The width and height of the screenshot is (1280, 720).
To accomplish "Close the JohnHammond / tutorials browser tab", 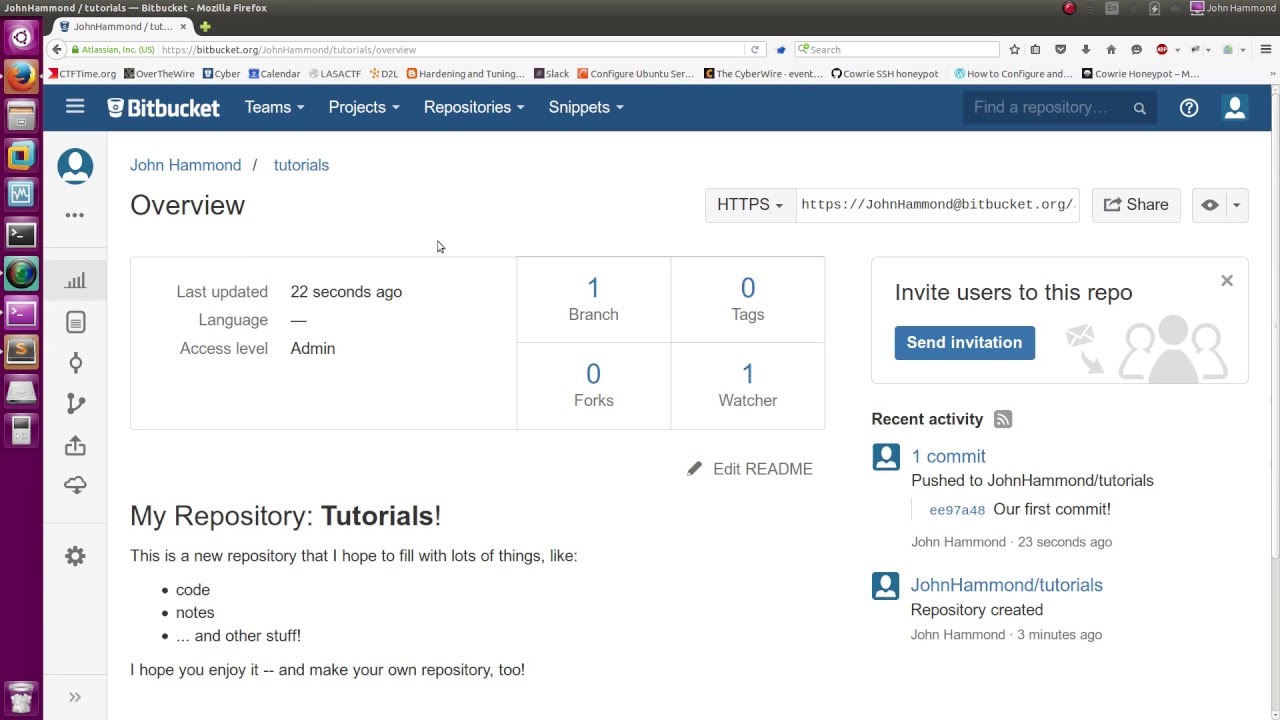I will [183, 27].
